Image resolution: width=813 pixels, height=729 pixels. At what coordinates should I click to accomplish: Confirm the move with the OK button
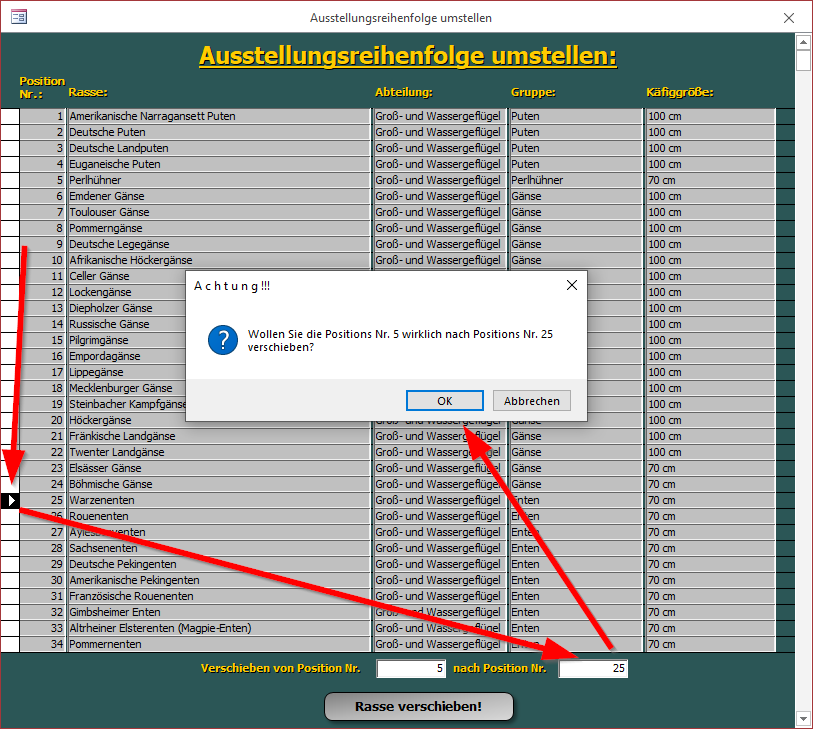tap(445, 400)
